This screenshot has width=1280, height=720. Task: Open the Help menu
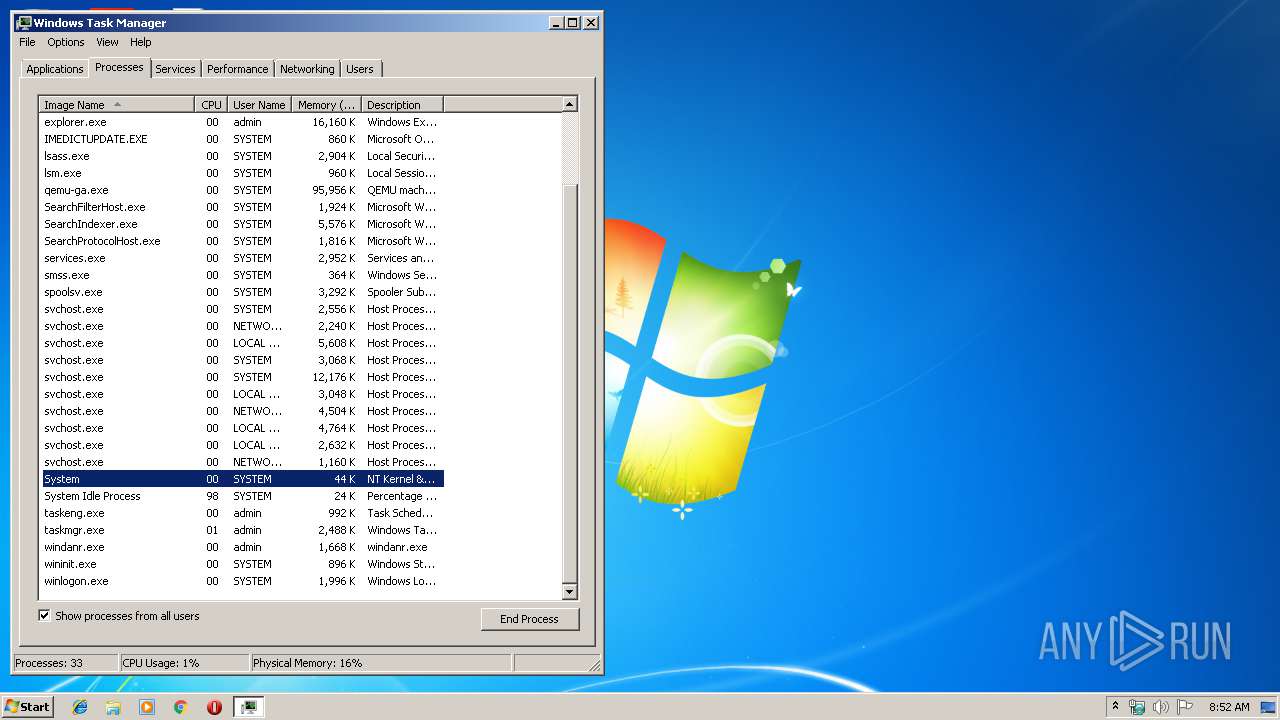pos(141,42)
